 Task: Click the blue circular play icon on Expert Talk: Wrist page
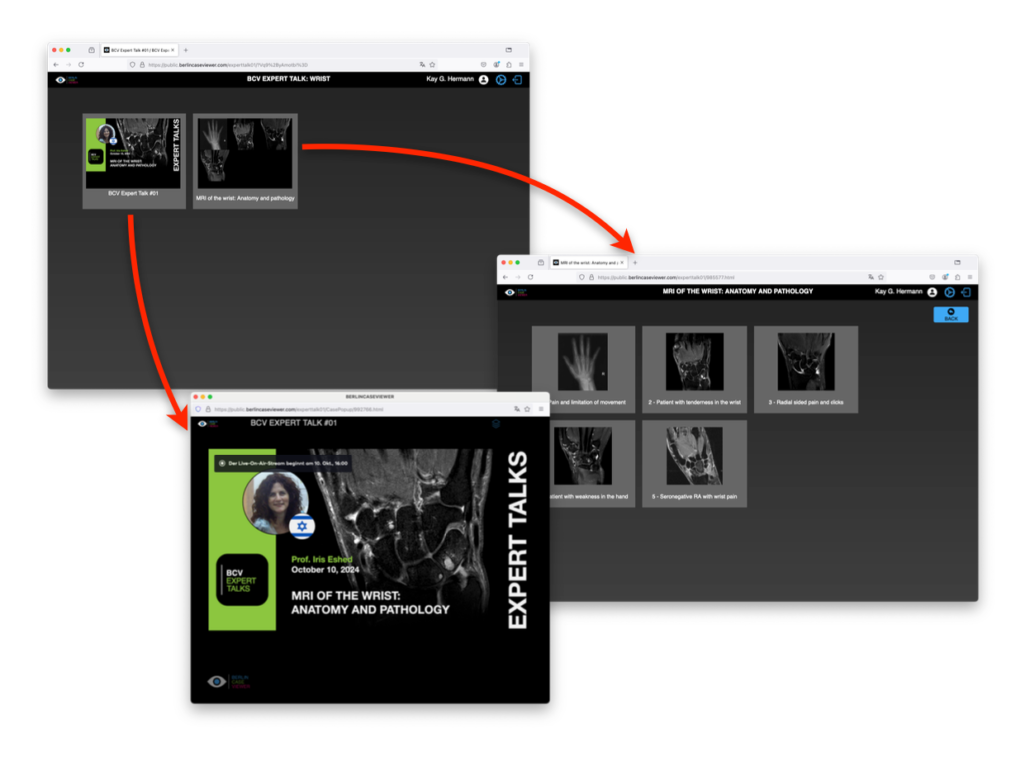coord(501,80)
